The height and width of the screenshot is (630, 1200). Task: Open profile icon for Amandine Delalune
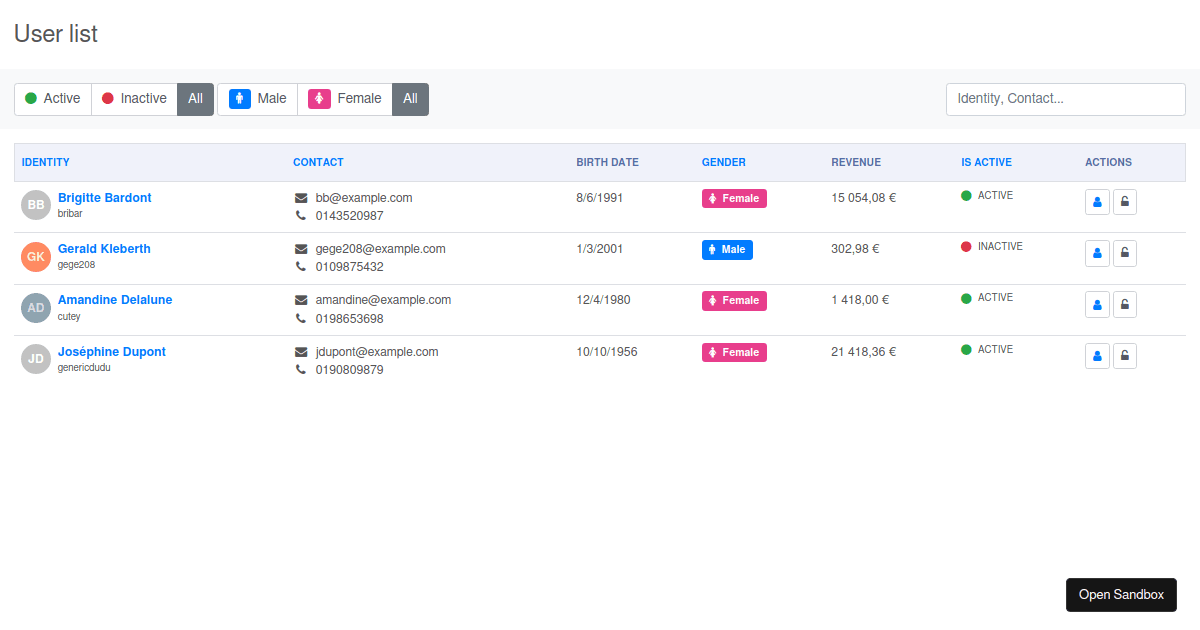tap(1097, 304)
